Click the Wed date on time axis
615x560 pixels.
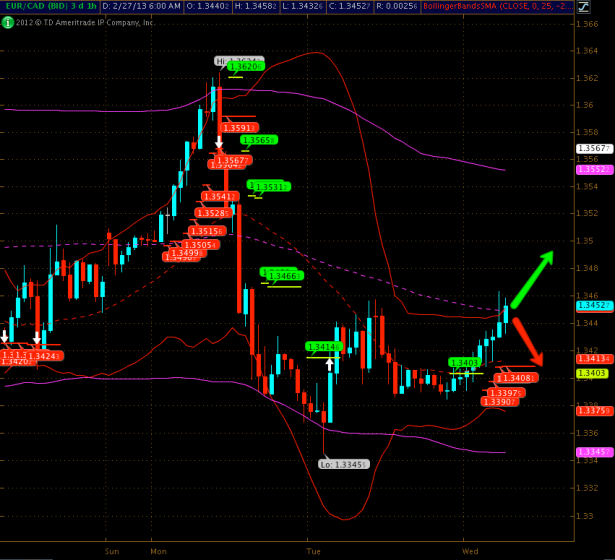[471, 551]
